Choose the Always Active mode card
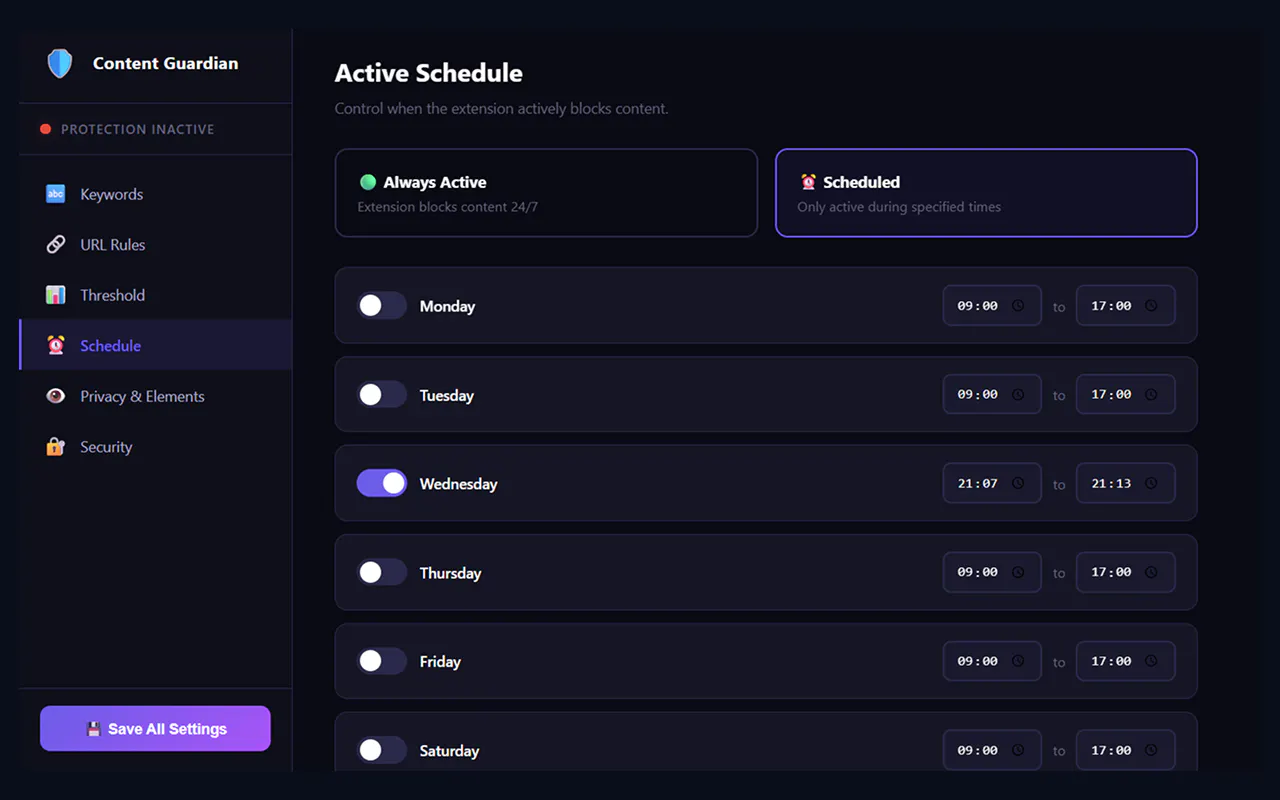The image size is (1280, 800). [546, 193]
